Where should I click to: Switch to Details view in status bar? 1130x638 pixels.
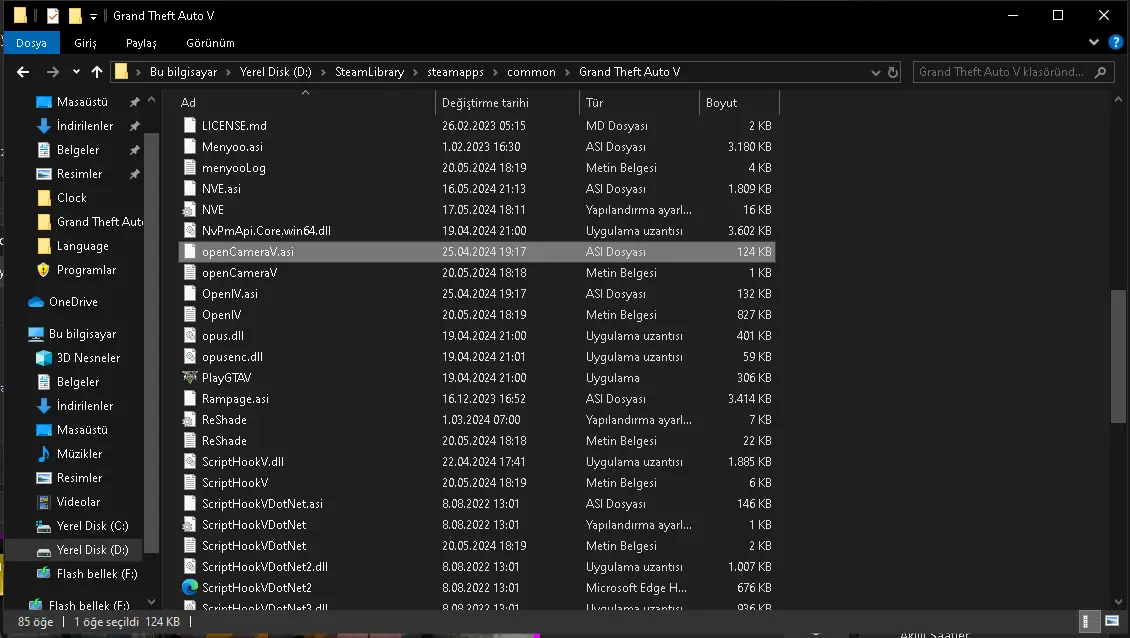(1089, 621)
